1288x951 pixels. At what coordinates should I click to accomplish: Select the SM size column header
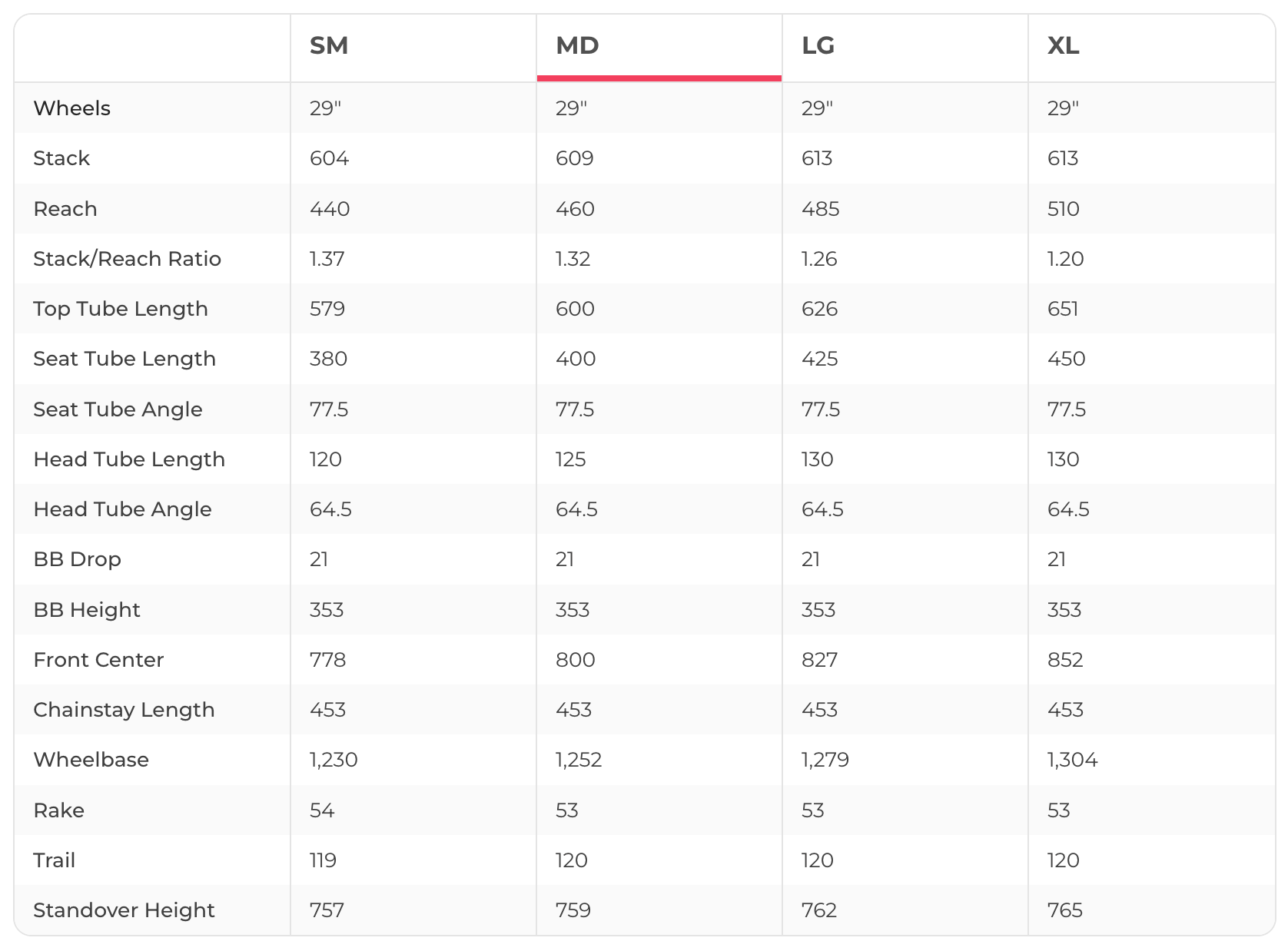point(329,46)
